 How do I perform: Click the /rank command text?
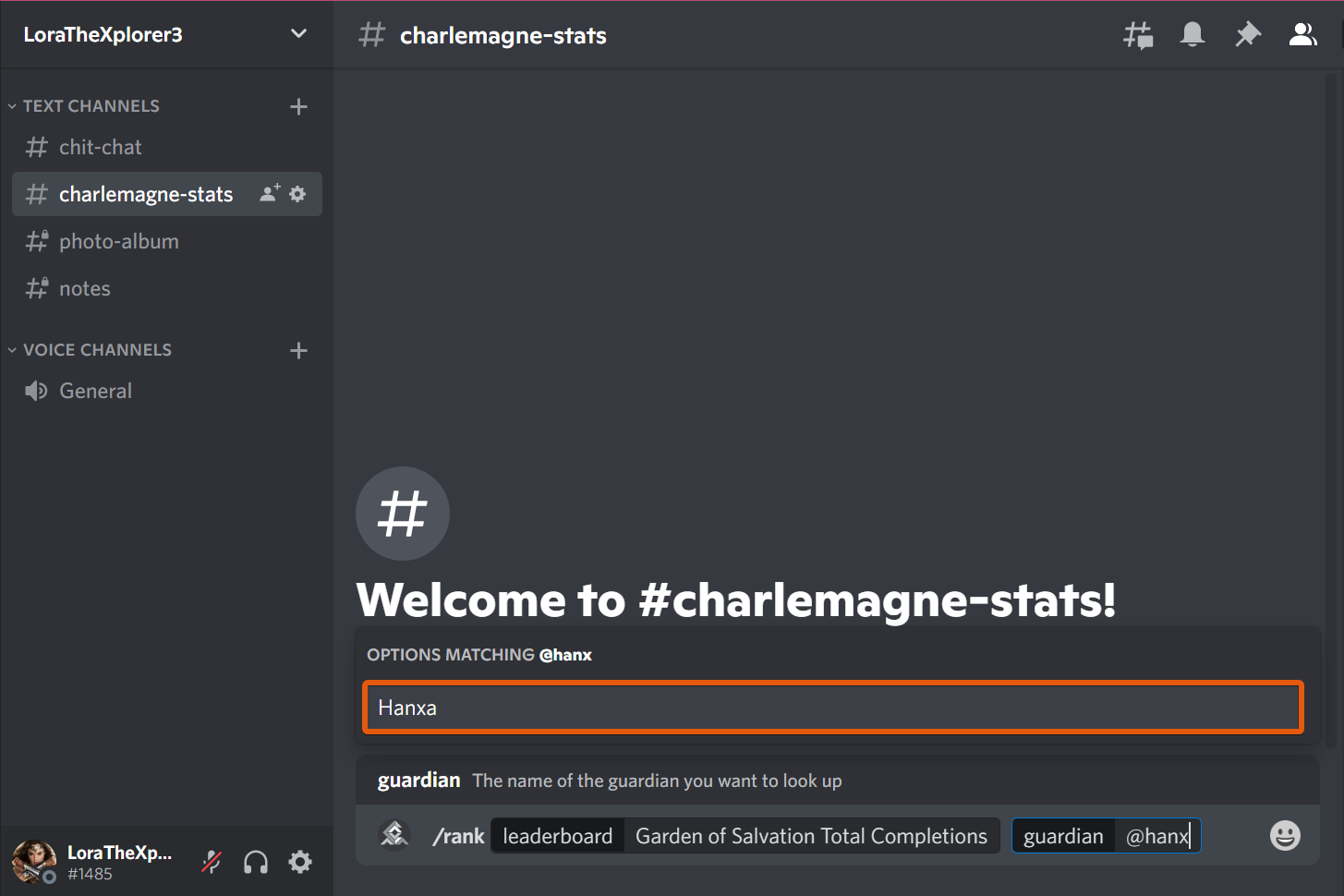tap(458, 836)
